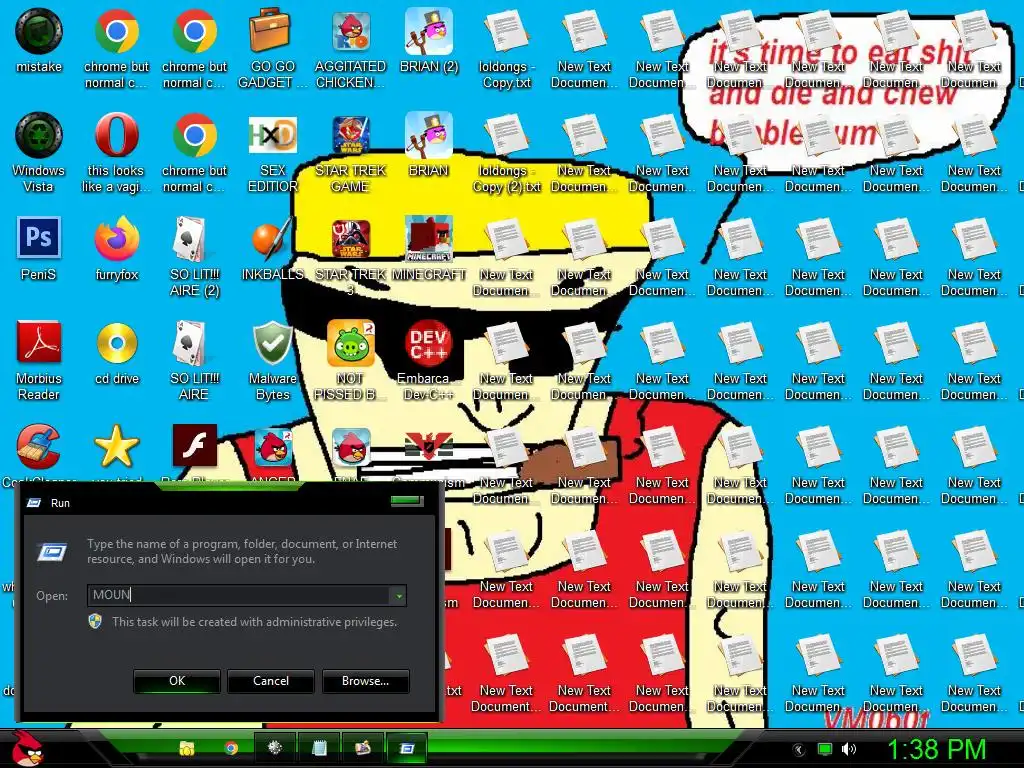Open the gear icon in the taskbar
This screenshot has width=1024, height=768.
tap(274, 748)
